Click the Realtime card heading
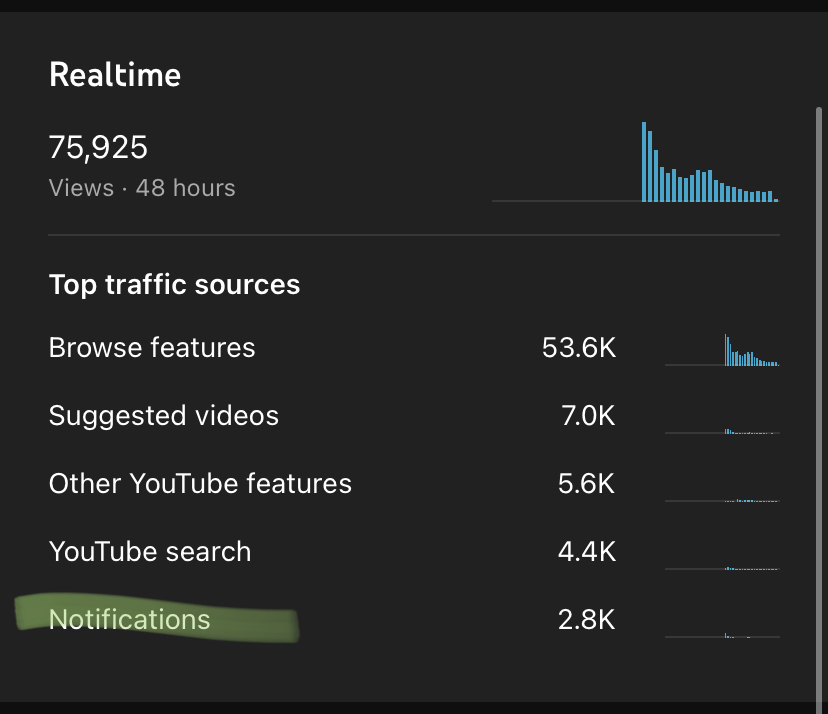 tap(115, 74)
